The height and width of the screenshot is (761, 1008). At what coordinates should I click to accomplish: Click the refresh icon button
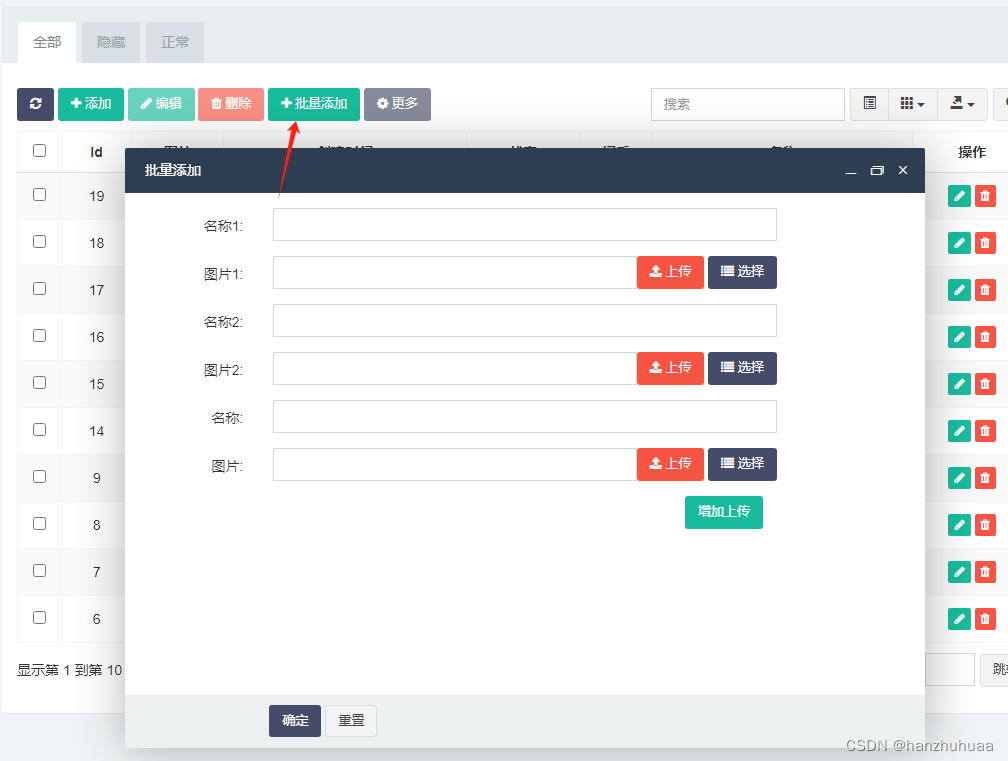click(35, 104)
